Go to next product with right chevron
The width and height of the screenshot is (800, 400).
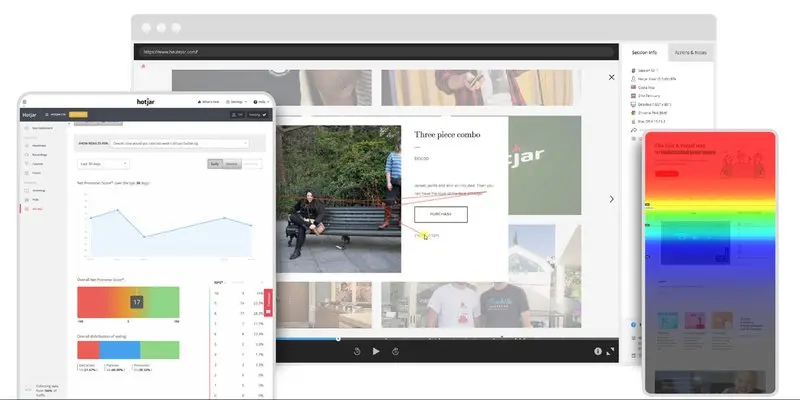pyautogui.click(x=611, y=199)
